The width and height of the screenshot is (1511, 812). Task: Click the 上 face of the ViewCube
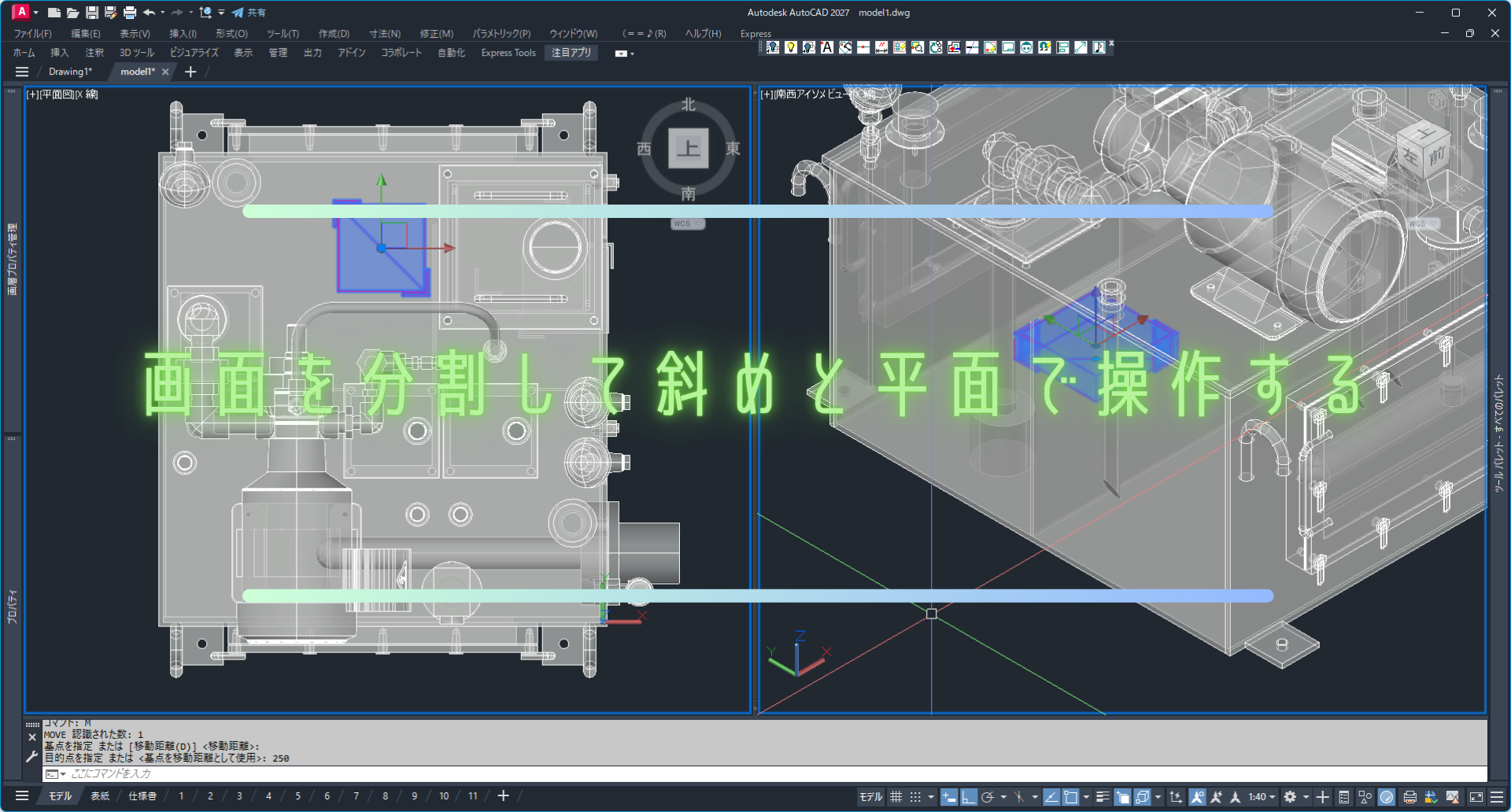688,148
